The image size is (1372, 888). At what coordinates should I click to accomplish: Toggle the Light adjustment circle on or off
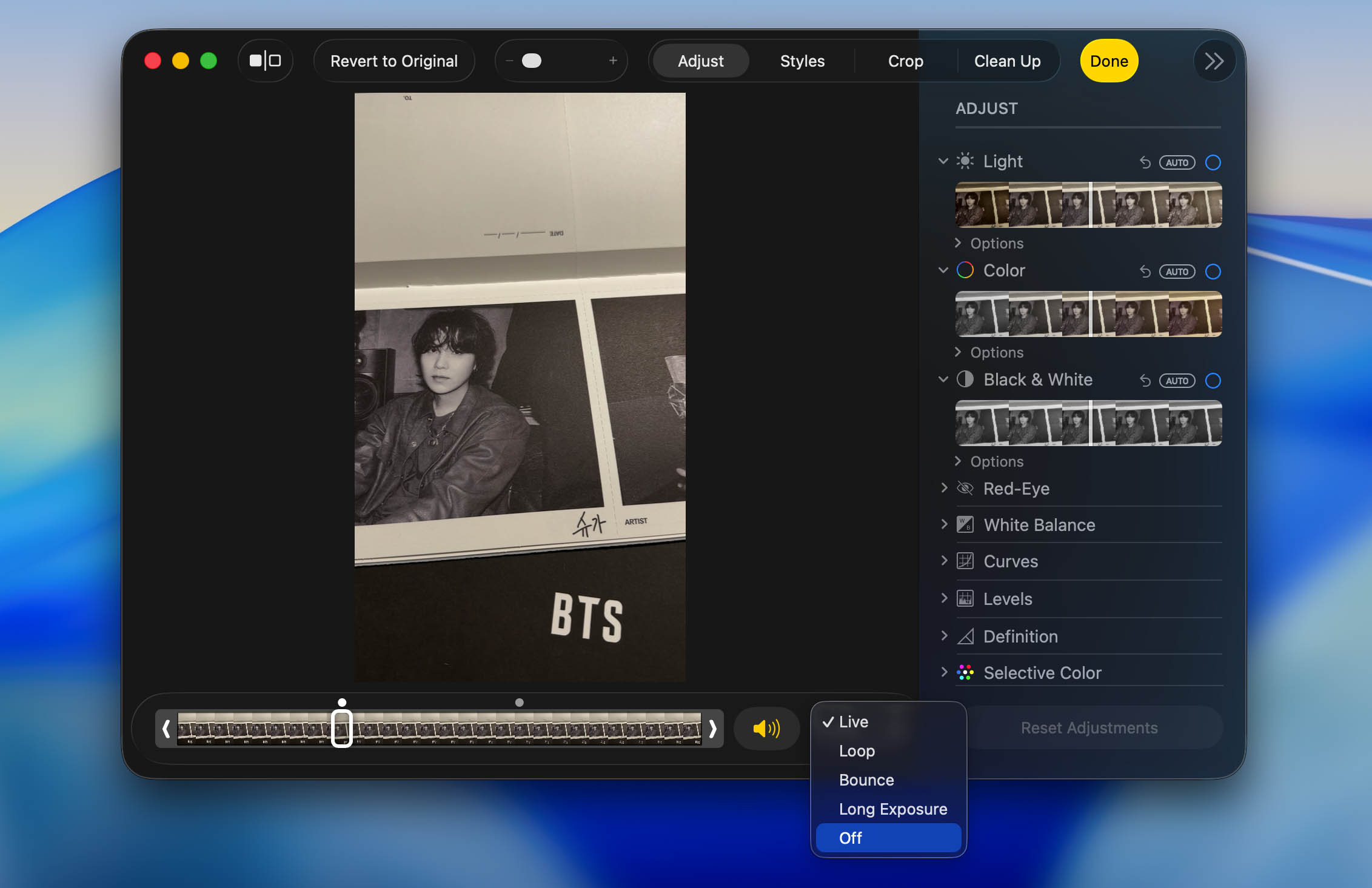click(x=1213, y=162)
